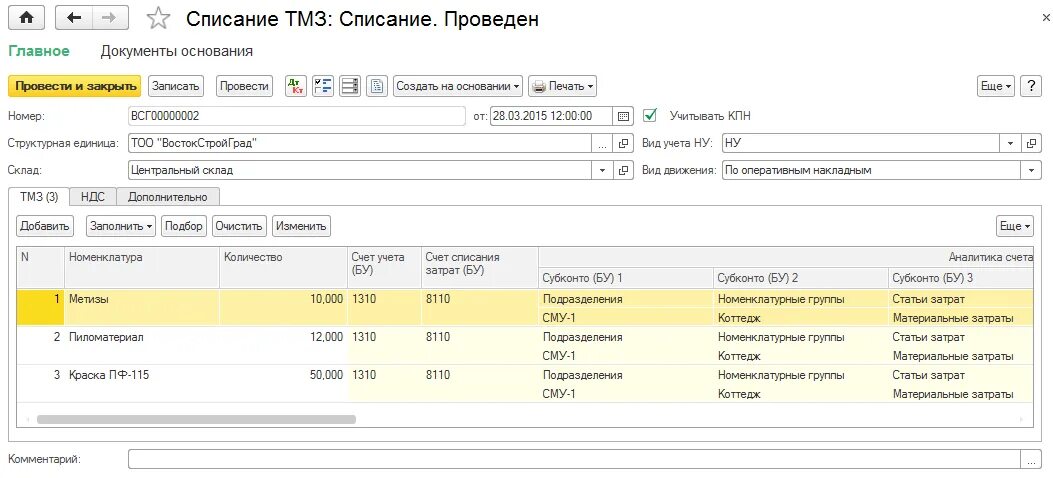The image size is (1053, 478).
Task: Show Дт/Кт postings of the document
Action: click(x=295, y=86)
